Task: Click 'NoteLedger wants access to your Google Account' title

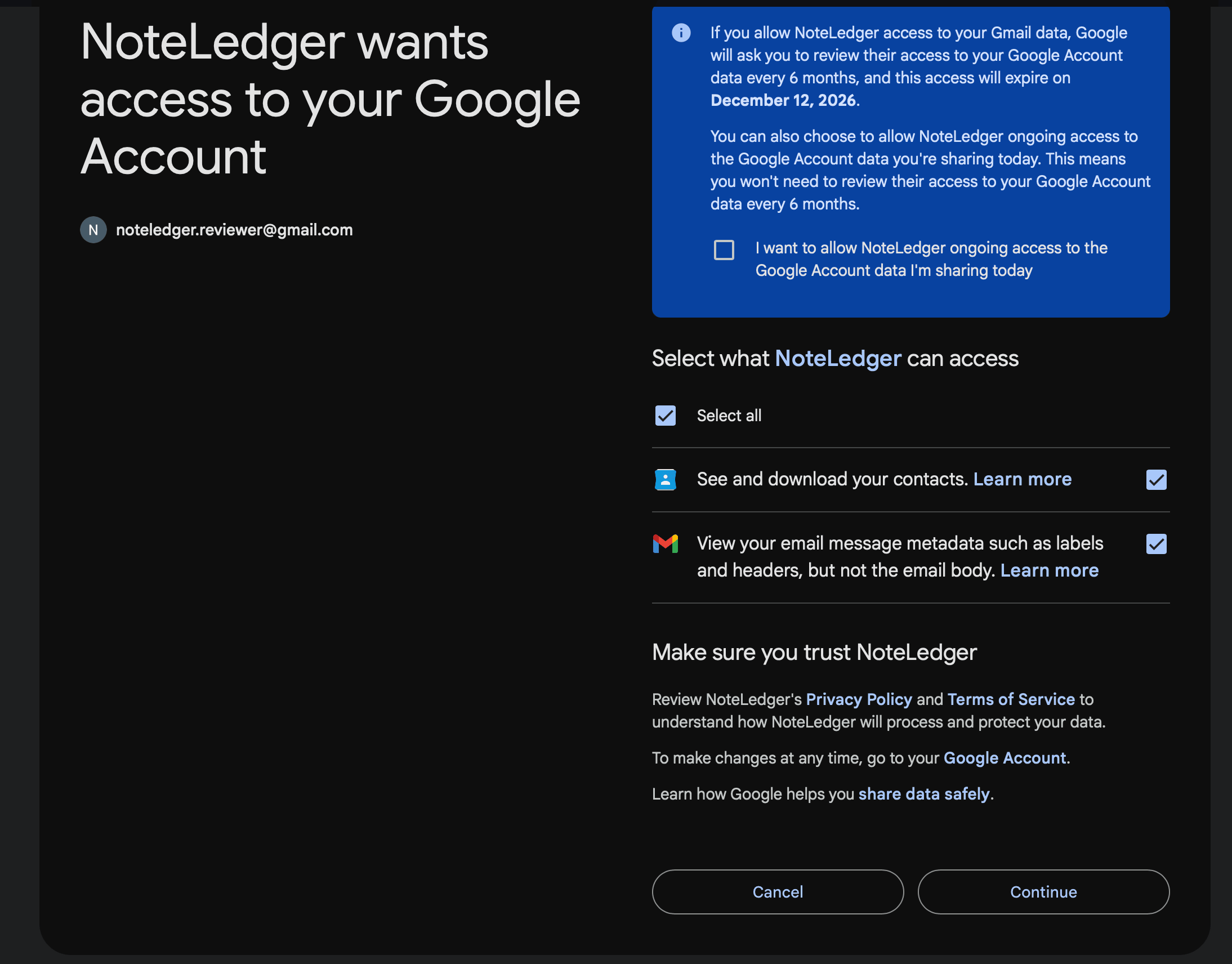Action: point(330,99)
